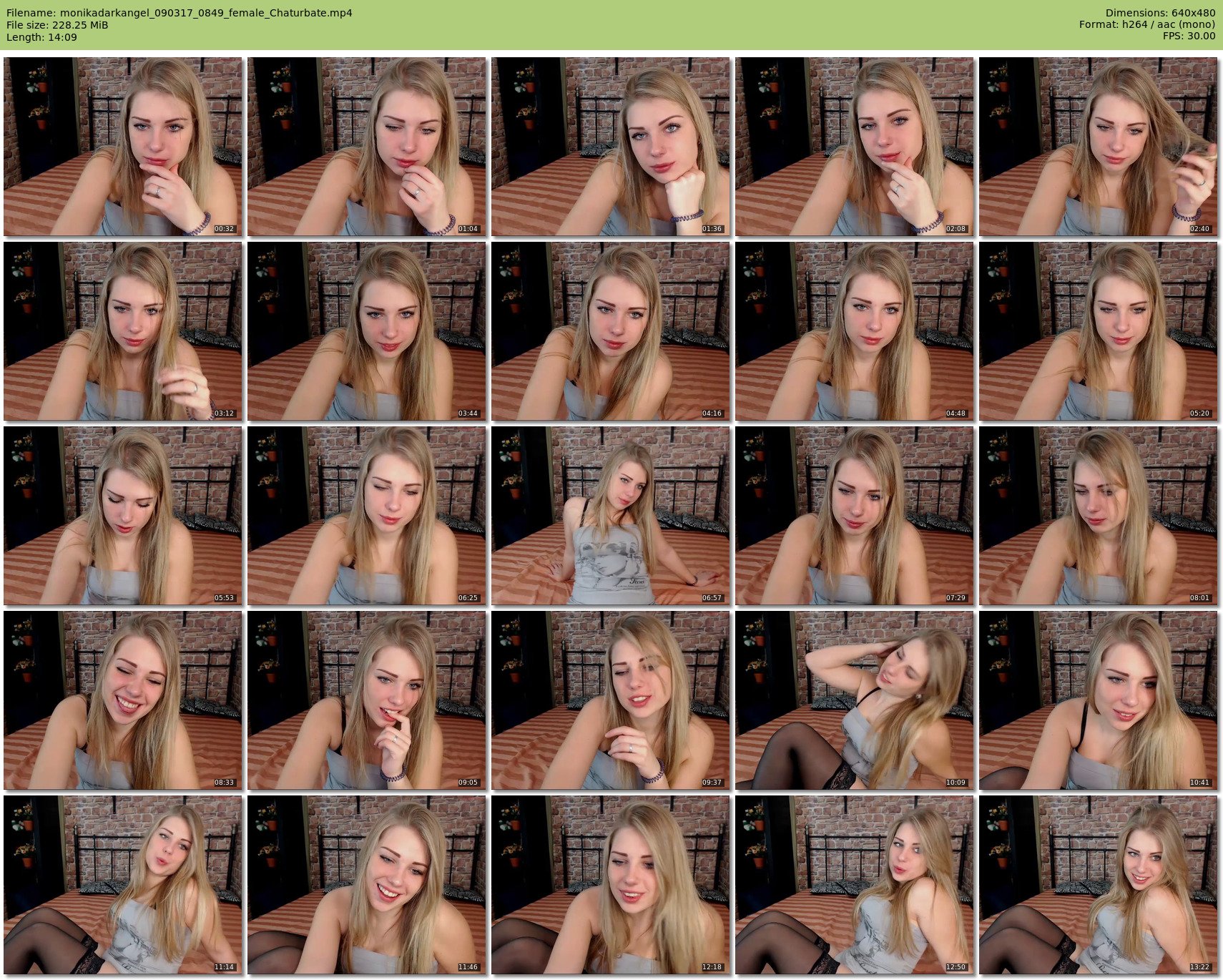Open the wide-shot thumbnail stamped 06:57
This screenshot has height=980, width=1223.
[x=611, y=516]
